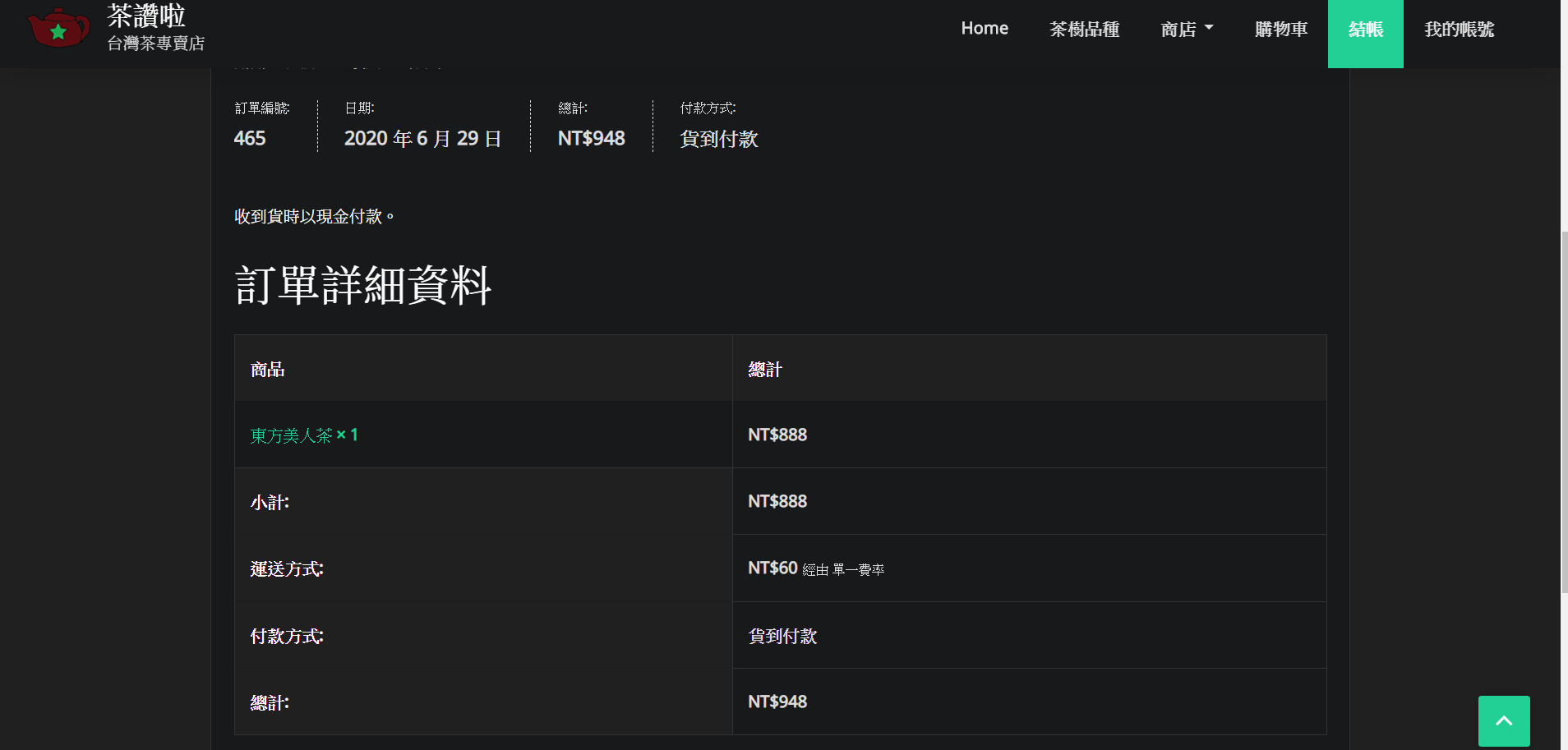This screenshot has width=1568, height=750.
Task: Click the NT$60 shipping fee cell
Action: (772, 568)
